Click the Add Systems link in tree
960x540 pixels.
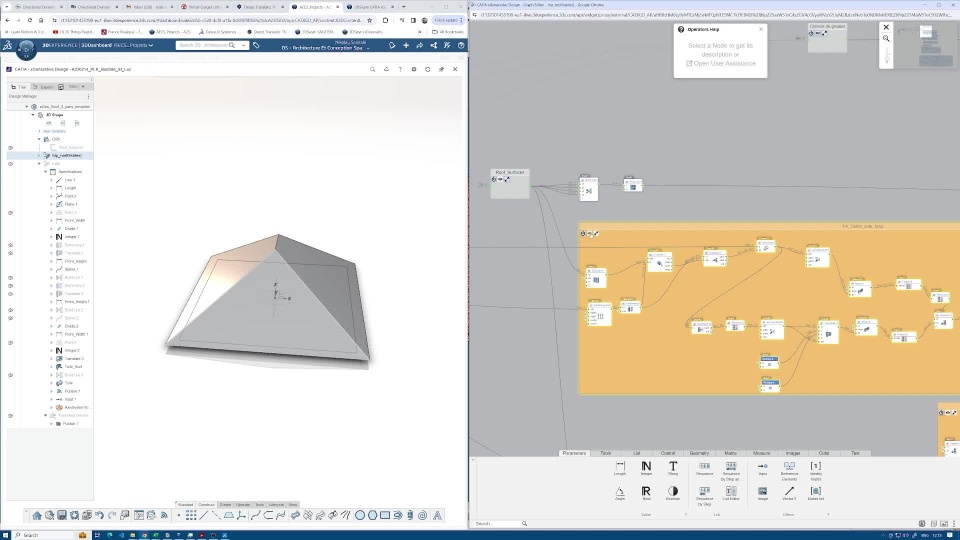pos(54,131)
